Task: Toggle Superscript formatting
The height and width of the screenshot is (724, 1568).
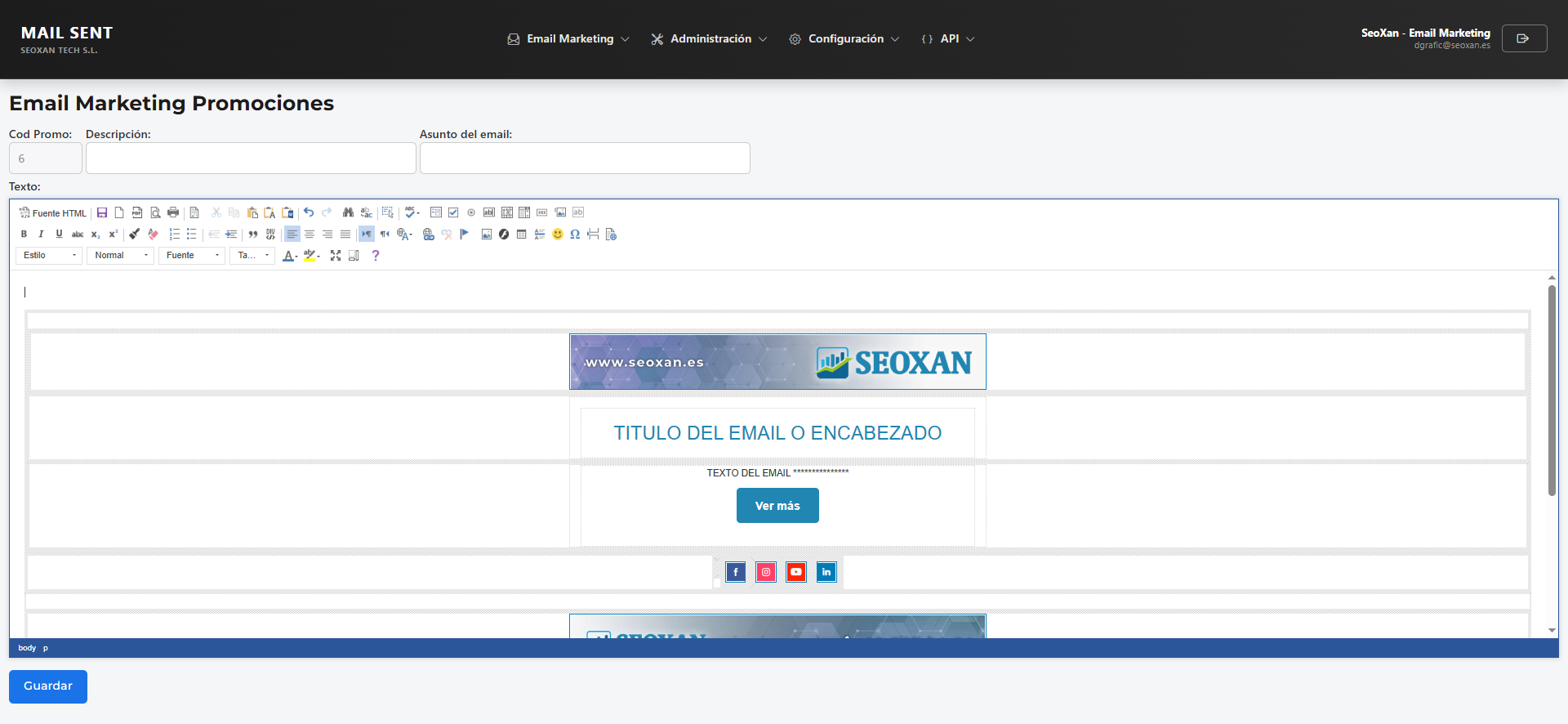Action: [113, 234]
